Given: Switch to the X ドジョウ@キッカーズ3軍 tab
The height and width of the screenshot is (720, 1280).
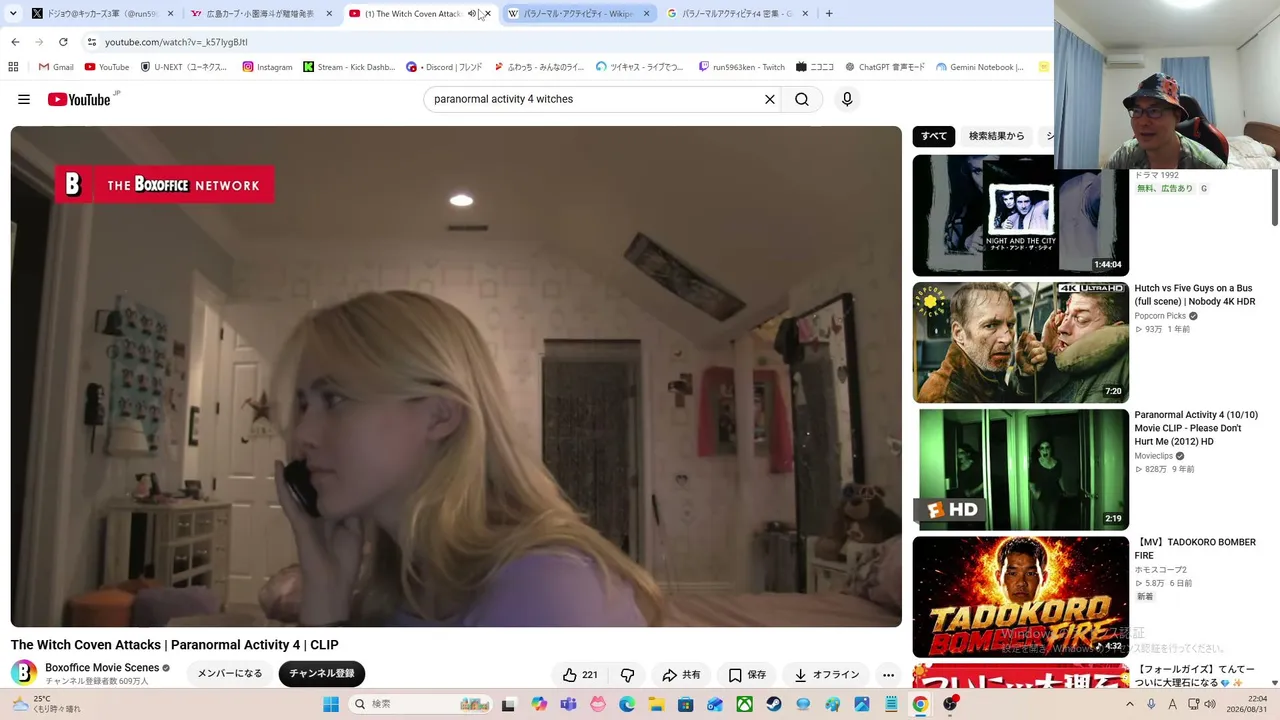Looking at the screenshot, I should (102, 14).
